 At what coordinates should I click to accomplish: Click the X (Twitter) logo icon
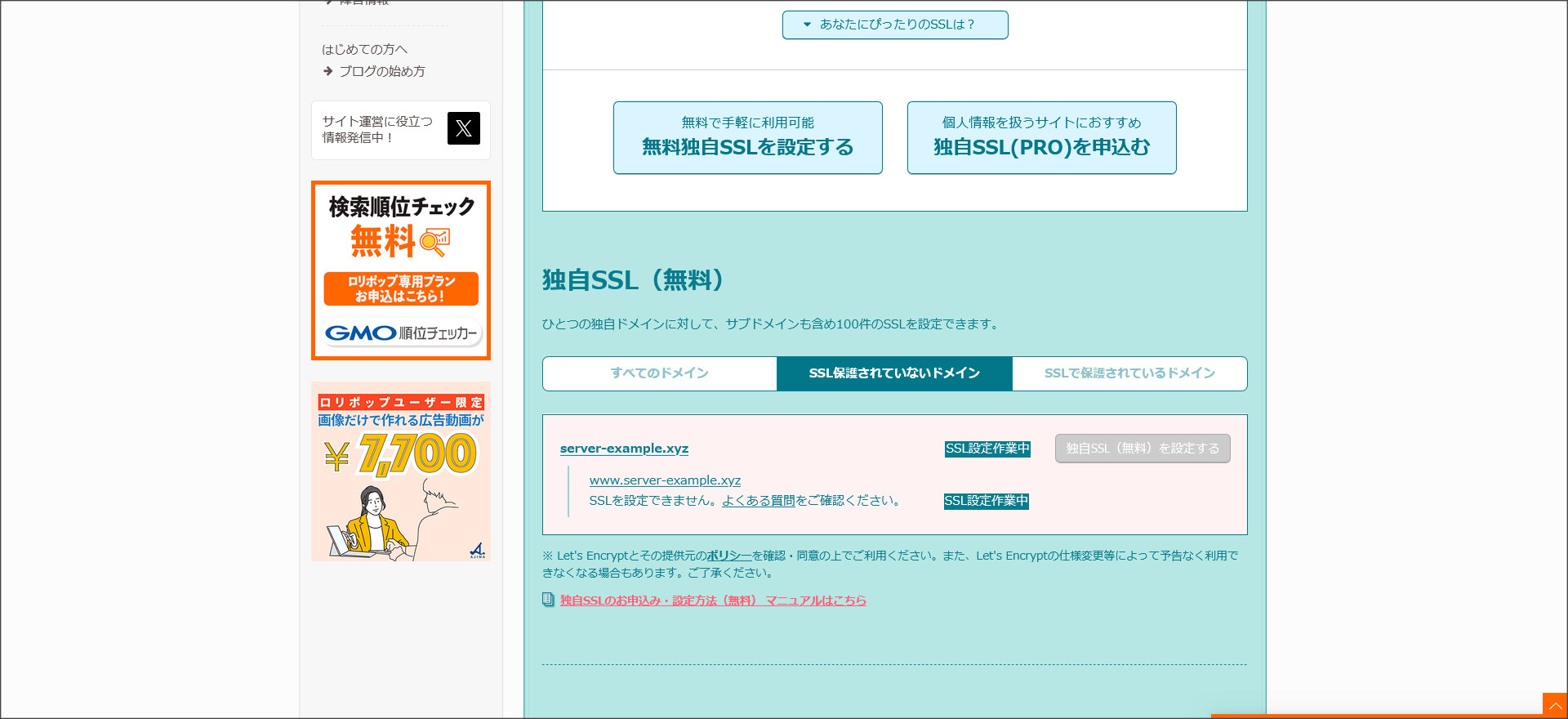[x=463, y=128]
